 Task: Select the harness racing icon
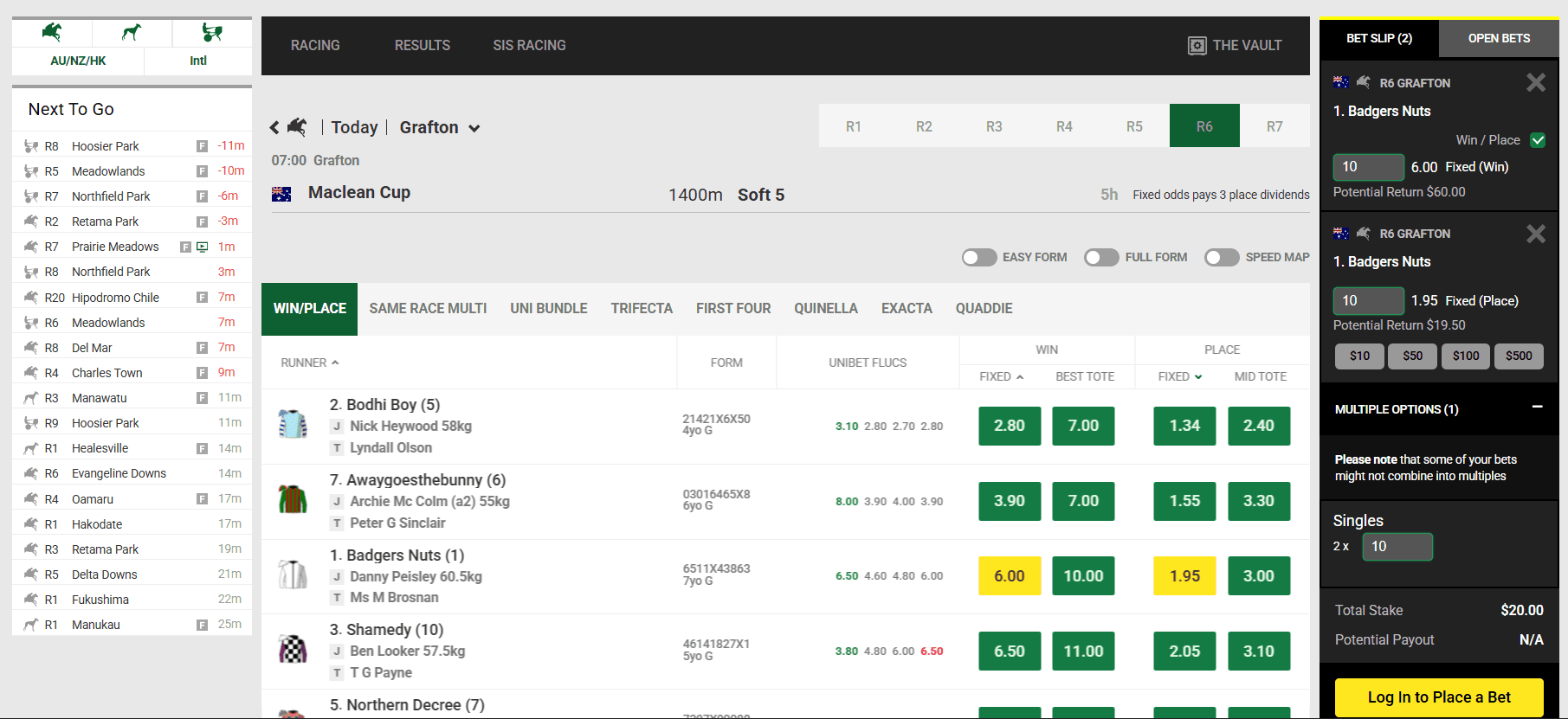pyautogui.click(x=212, y=33)
